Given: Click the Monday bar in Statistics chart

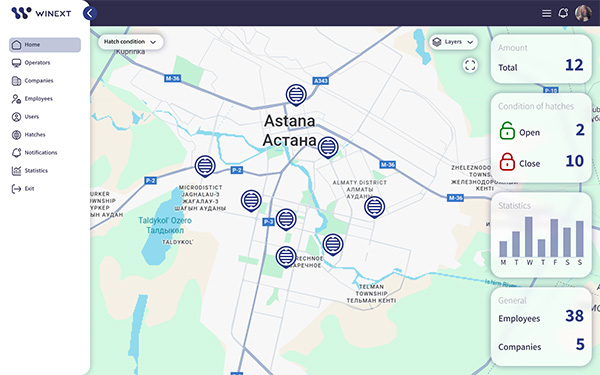Looking at the screenshot, I should pyautogui.click(x=503, y=249).
